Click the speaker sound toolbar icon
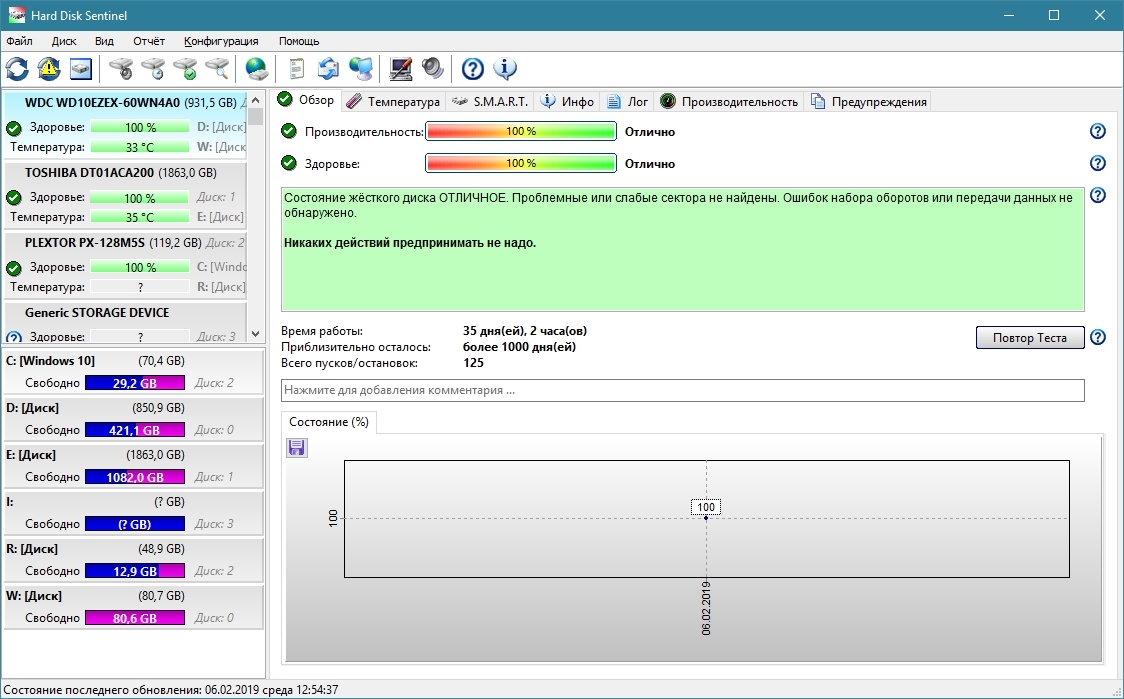The width and height of the screenshot is (1124, 699). point(432,69)
